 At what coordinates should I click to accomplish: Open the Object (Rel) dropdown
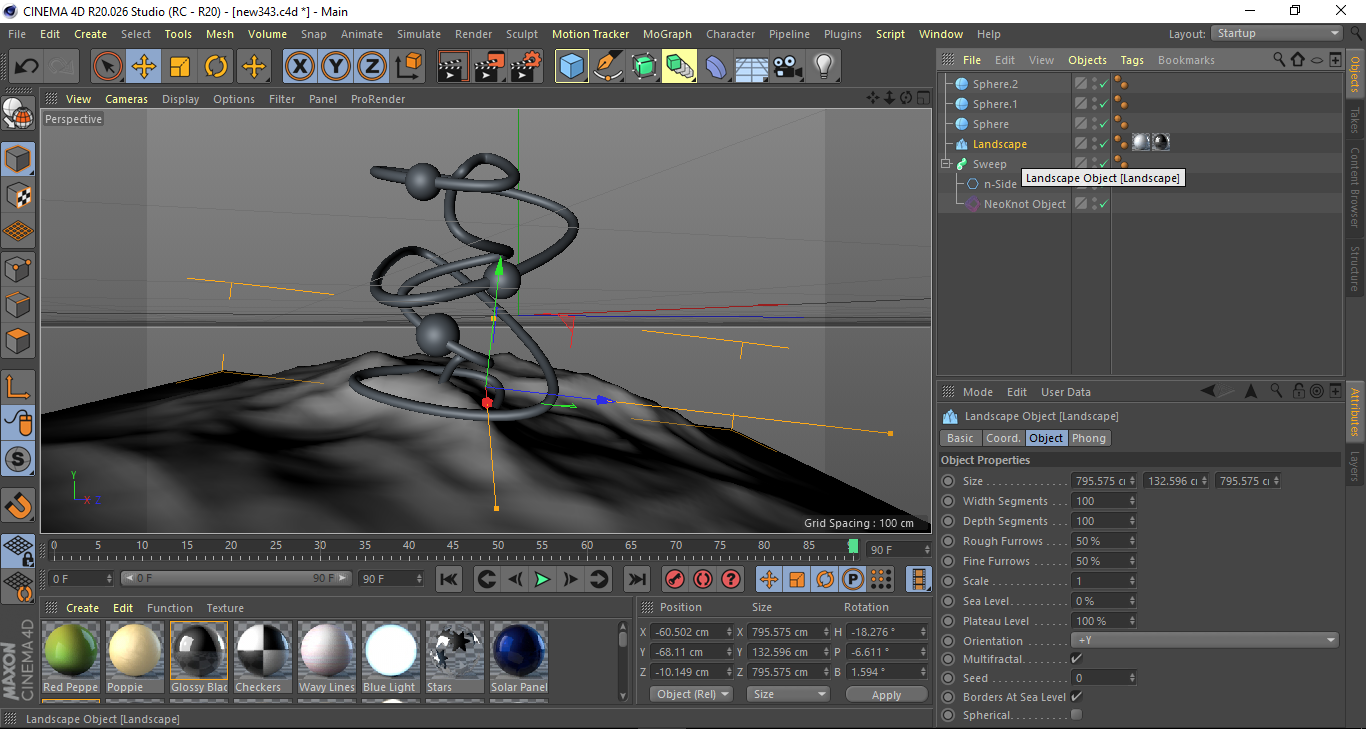(691, 694)
